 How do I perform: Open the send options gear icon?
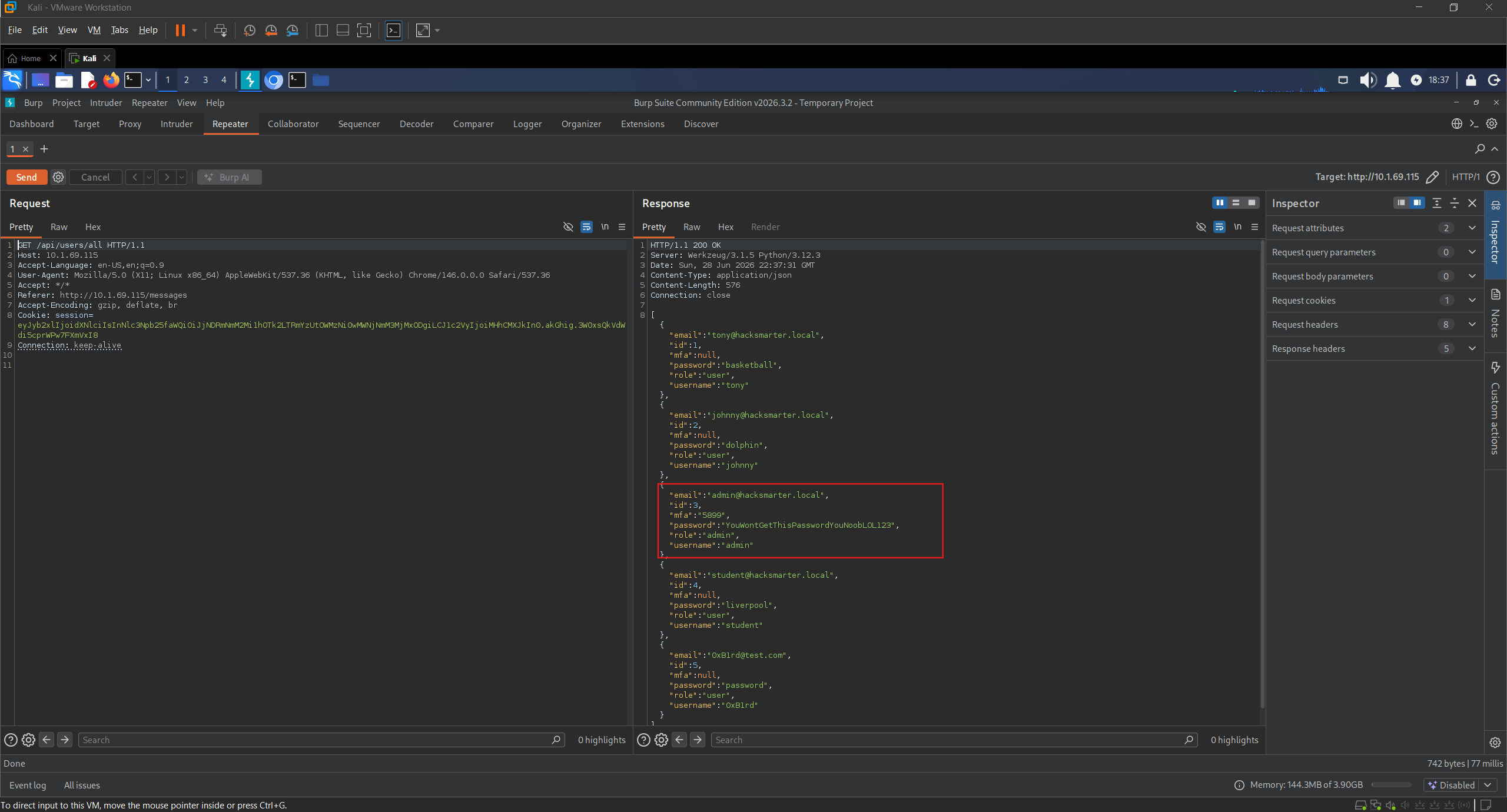58,177
